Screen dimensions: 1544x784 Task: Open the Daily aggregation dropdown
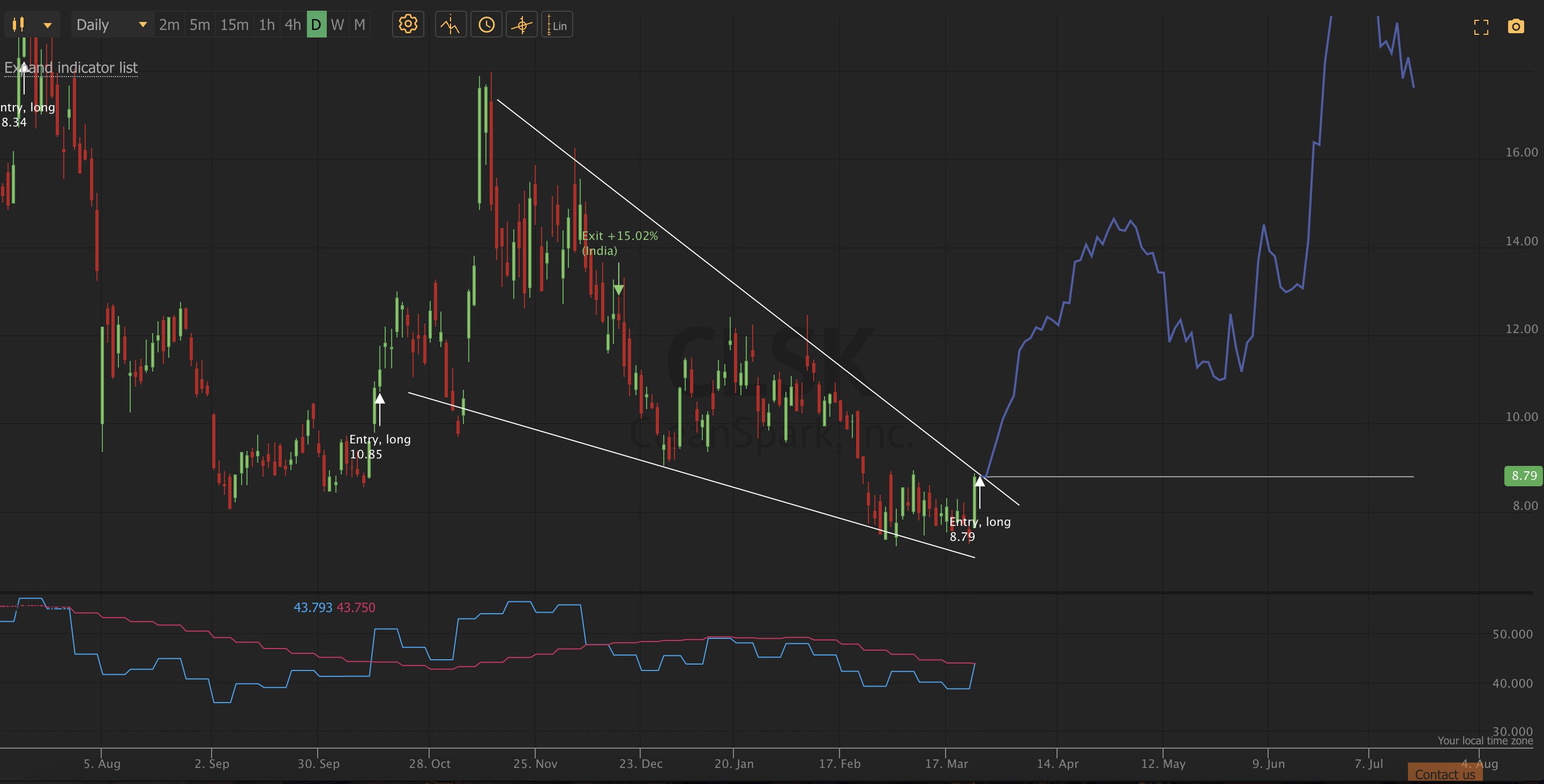click(111, 25)
